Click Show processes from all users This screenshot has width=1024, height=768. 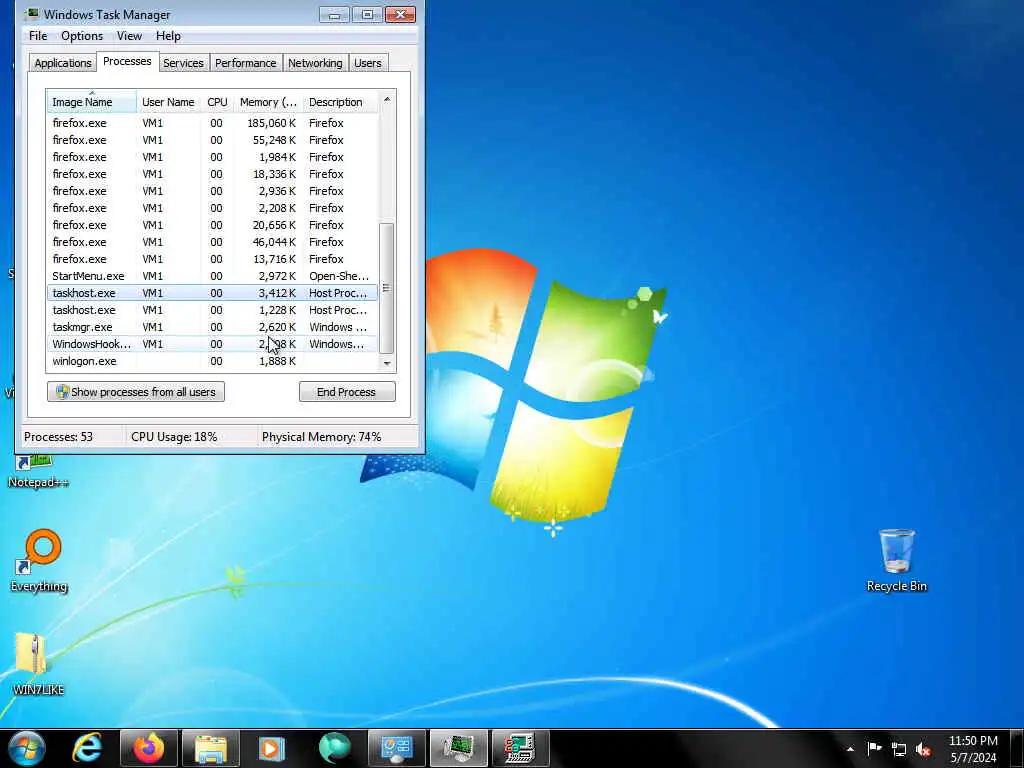(x=136, y=392)
